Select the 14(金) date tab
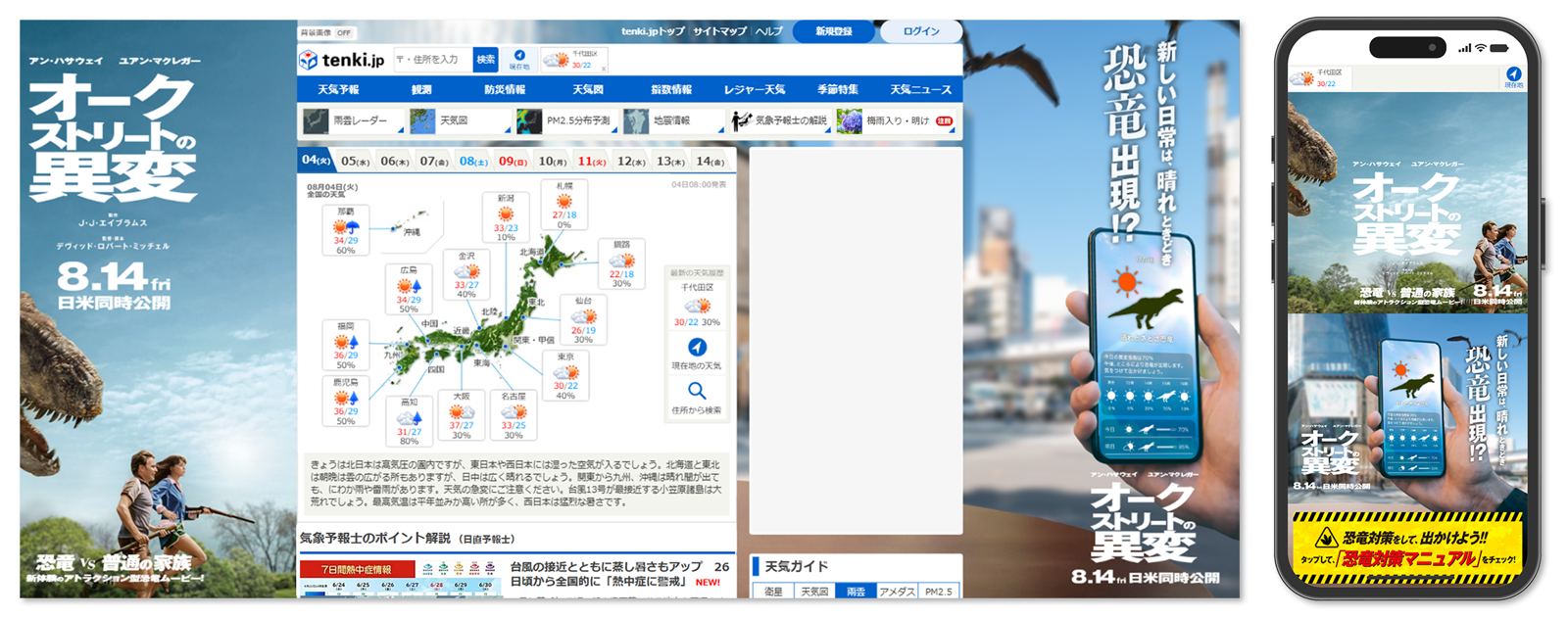1568x618 pixels. [x=710, y=161]
